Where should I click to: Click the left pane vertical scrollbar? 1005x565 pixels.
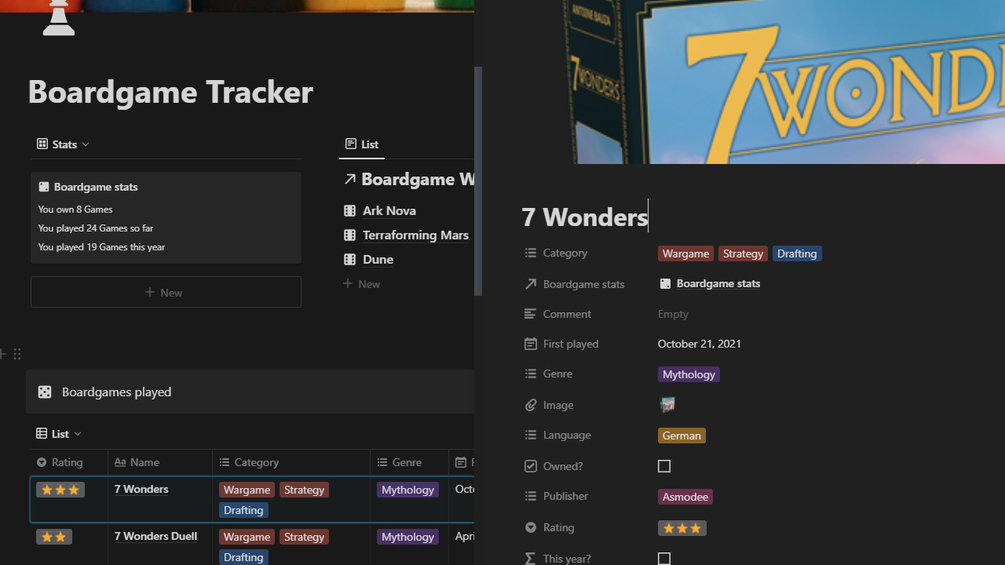click(x=478, y=181)
